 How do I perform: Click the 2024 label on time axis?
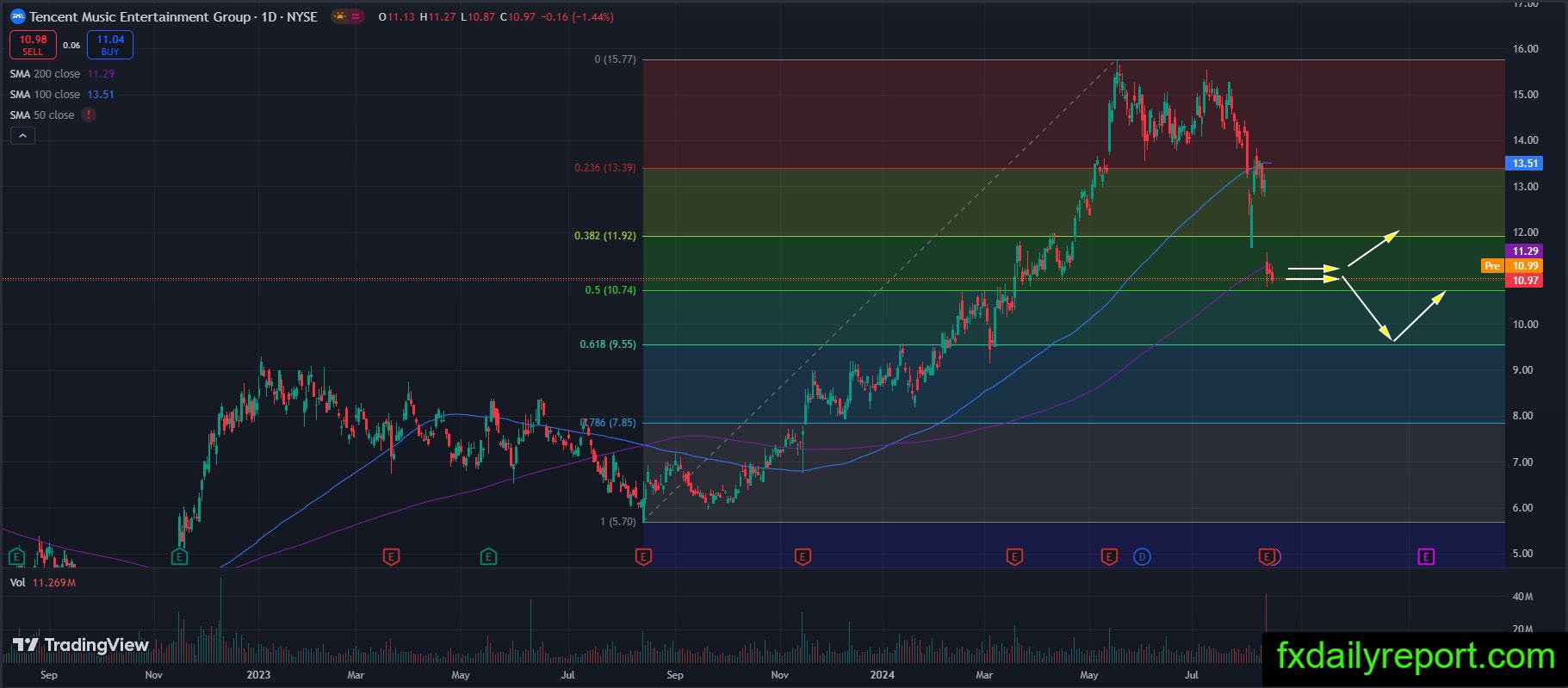882,675
